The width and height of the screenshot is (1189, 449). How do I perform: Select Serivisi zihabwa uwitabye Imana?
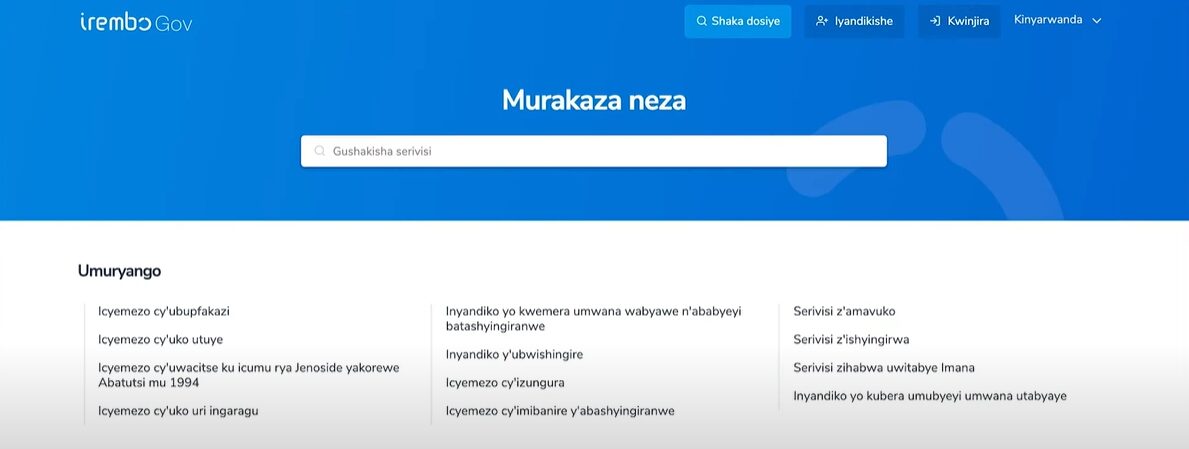[x=884, y=367]
